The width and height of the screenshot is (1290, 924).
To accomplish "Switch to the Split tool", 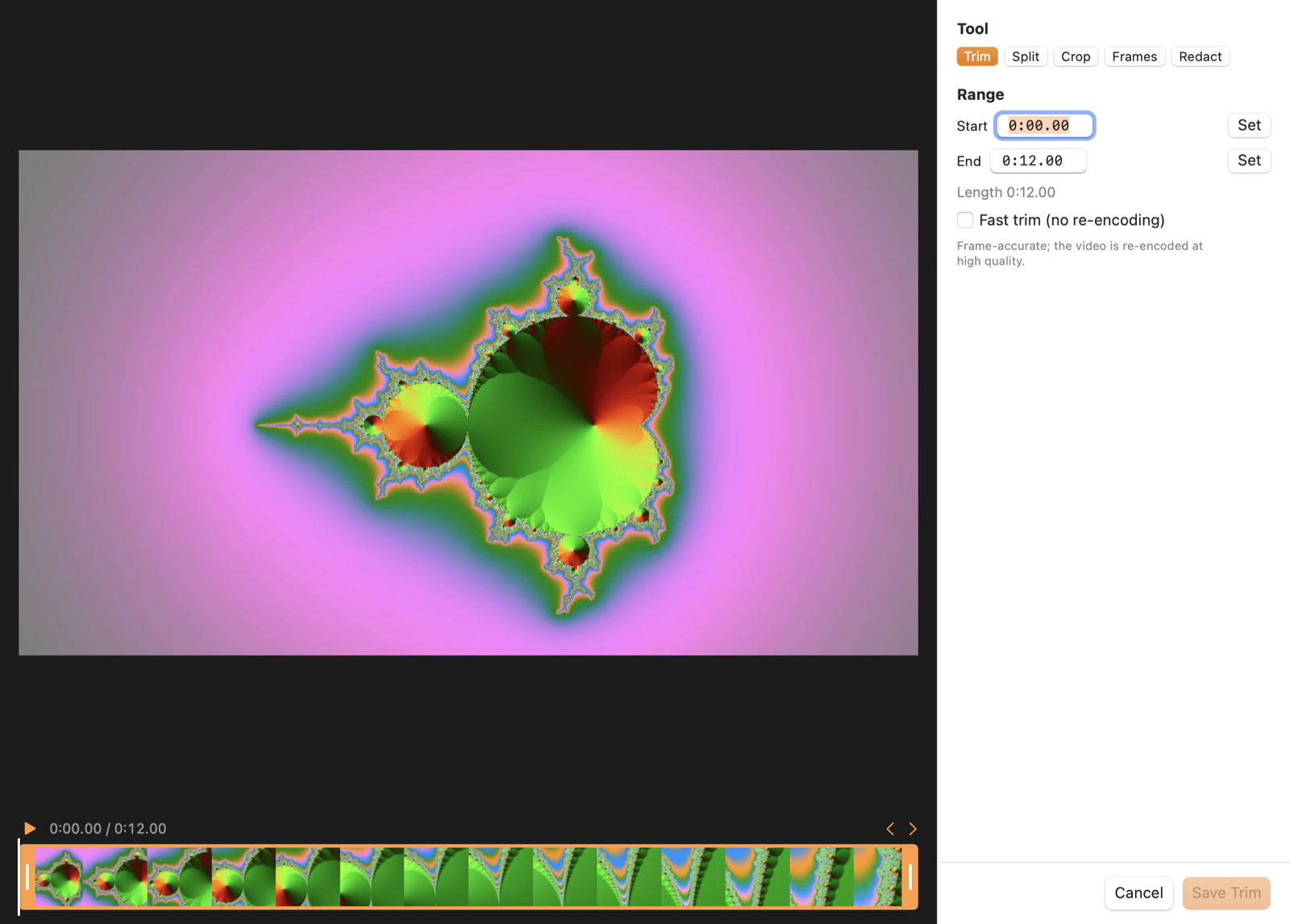I will pyautogui.click(x=1026, y=56).
